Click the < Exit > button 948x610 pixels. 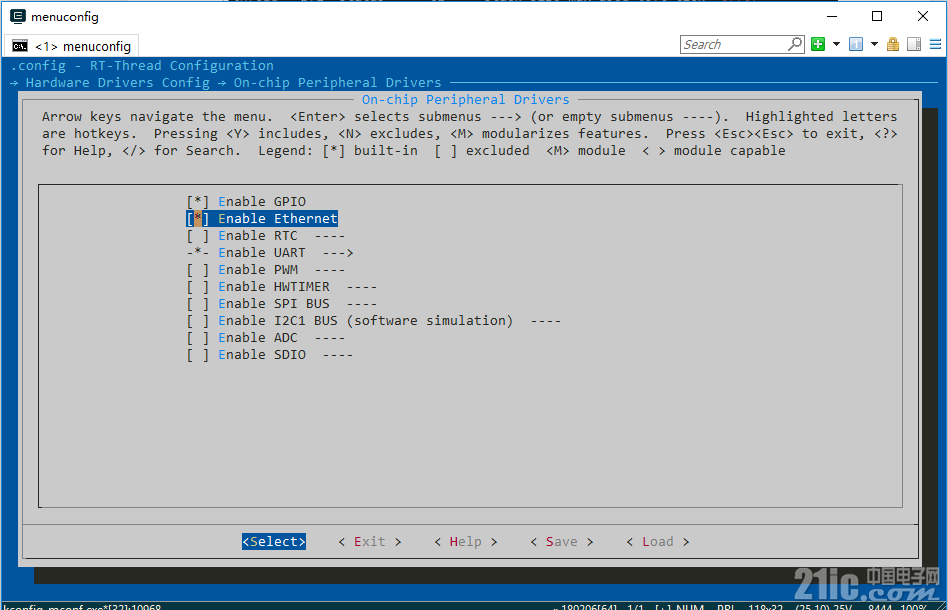click(x=369, y=542)
